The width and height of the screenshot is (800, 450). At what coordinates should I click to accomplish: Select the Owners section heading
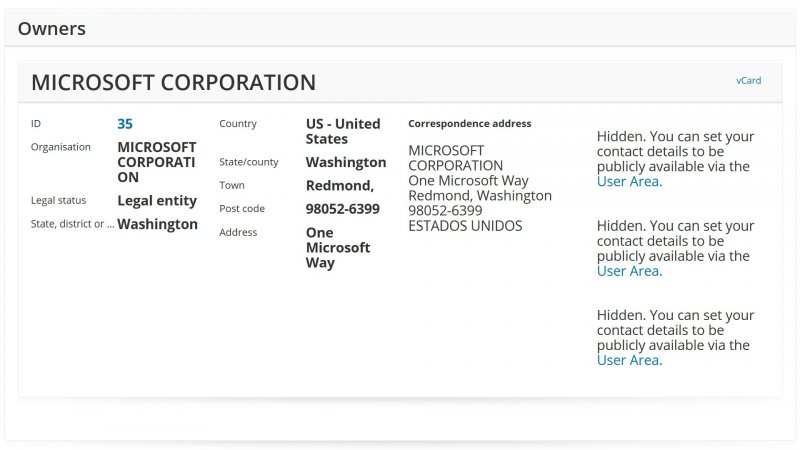click(x=52, y=29)
